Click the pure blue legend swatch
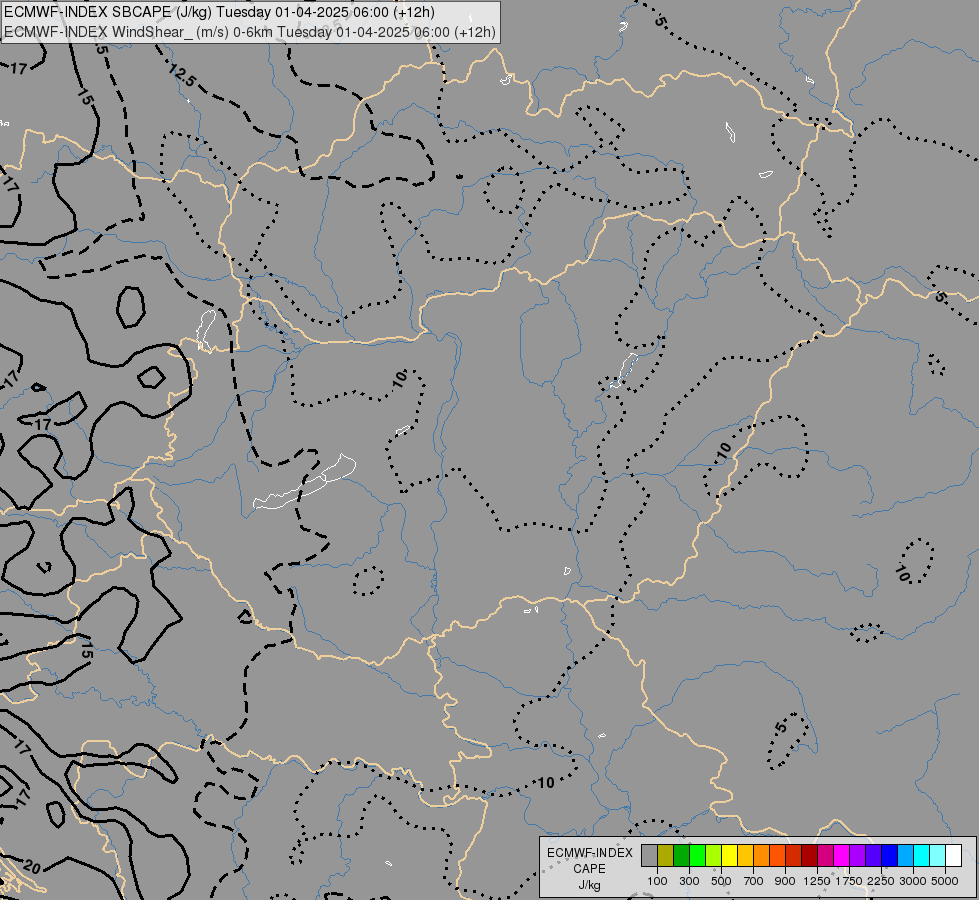Image resolution: width=979 pixels, height=900 pixels. (889, 856)
